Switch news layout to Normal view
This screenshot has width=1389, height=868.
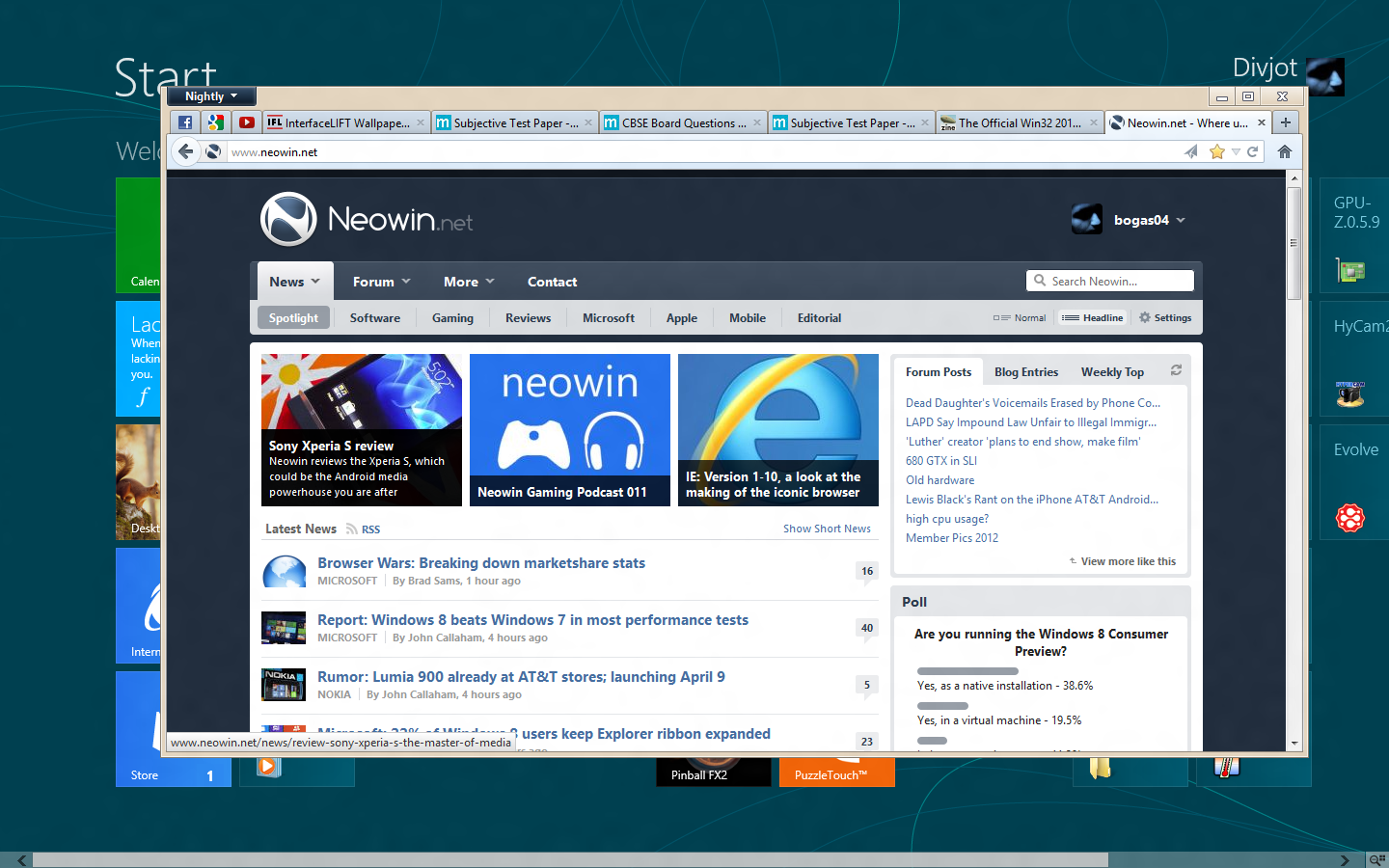[x=1020, y=317]
